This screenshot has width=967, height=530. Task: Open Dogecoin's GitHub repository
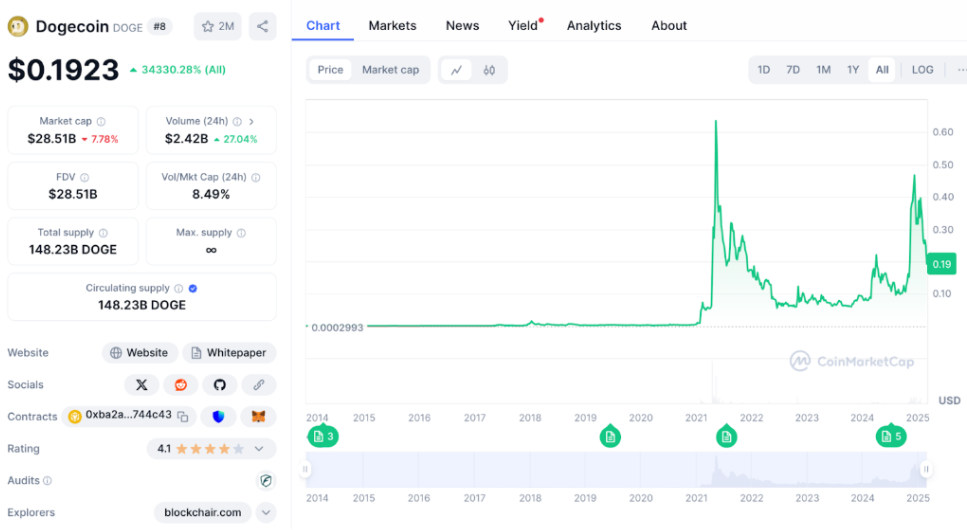tap(220, 385)
